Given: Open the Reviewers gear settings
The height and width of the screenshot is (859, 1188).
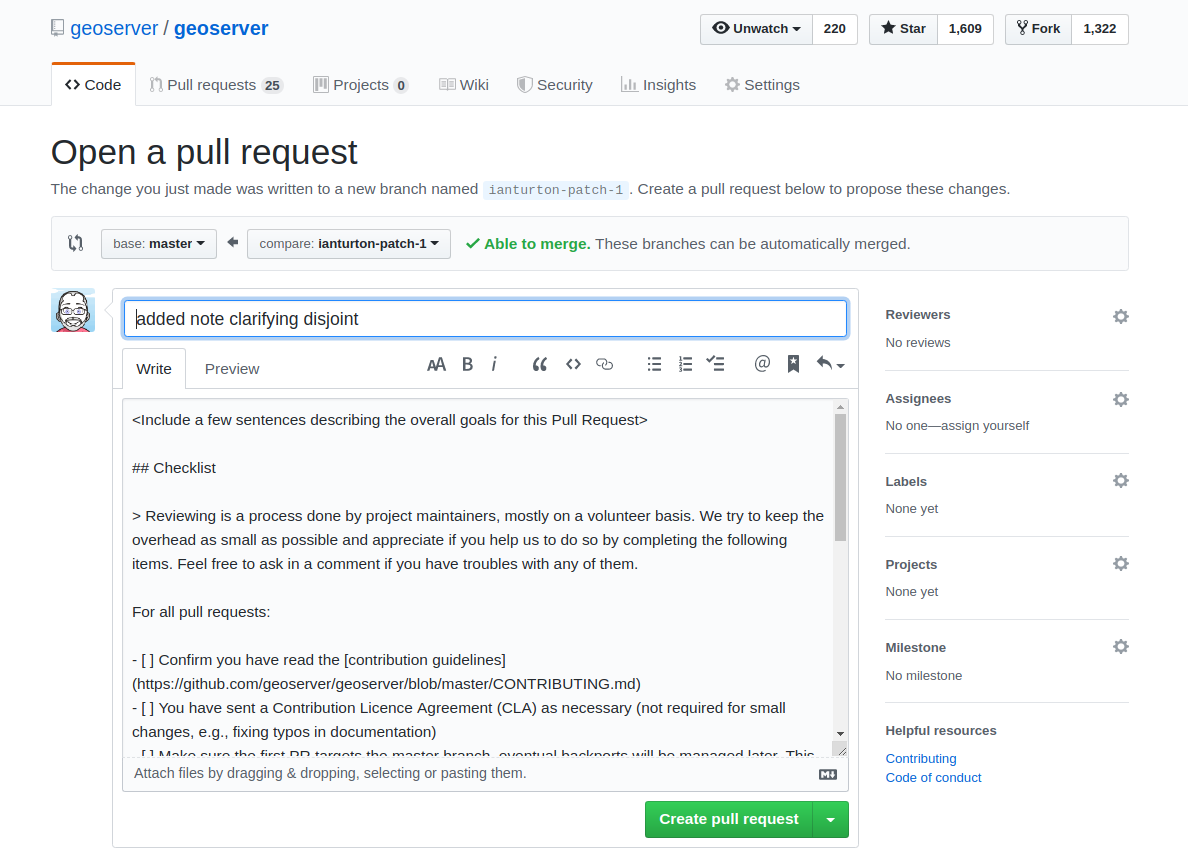Looking at the screenshot, I should pos(1121,317).
